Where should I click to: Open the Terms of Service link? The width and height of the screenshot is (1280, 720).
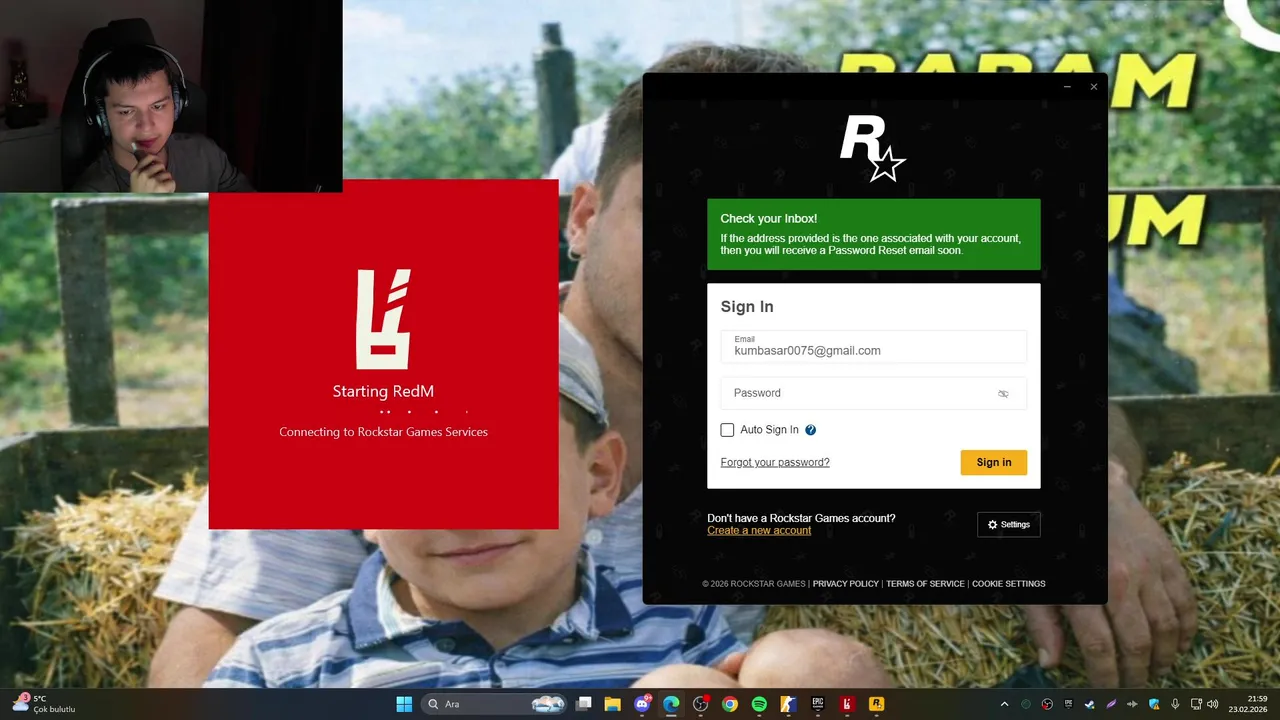(925, 584)
